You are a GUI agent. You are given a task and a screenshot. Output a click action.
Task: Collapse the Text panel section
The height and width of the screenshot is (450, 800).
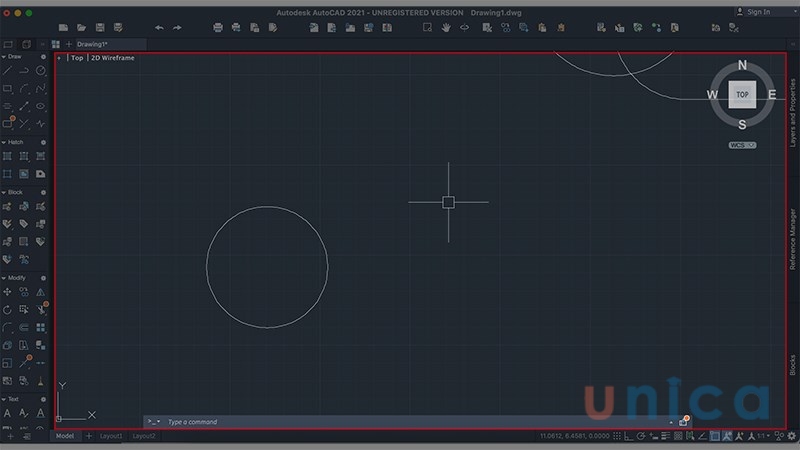(x=4, y=399)
